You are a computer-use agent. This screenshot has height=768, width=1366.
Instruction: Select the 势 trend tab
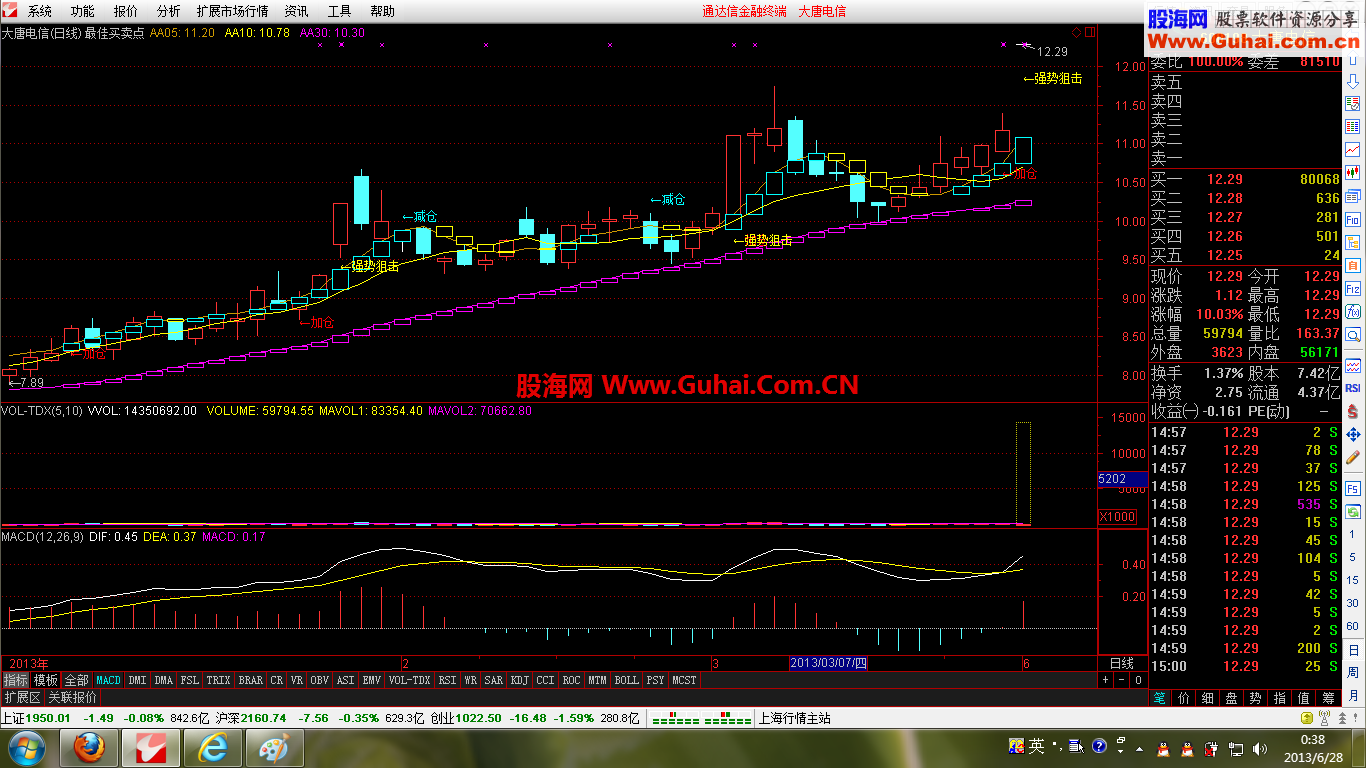click(1256, 698)
